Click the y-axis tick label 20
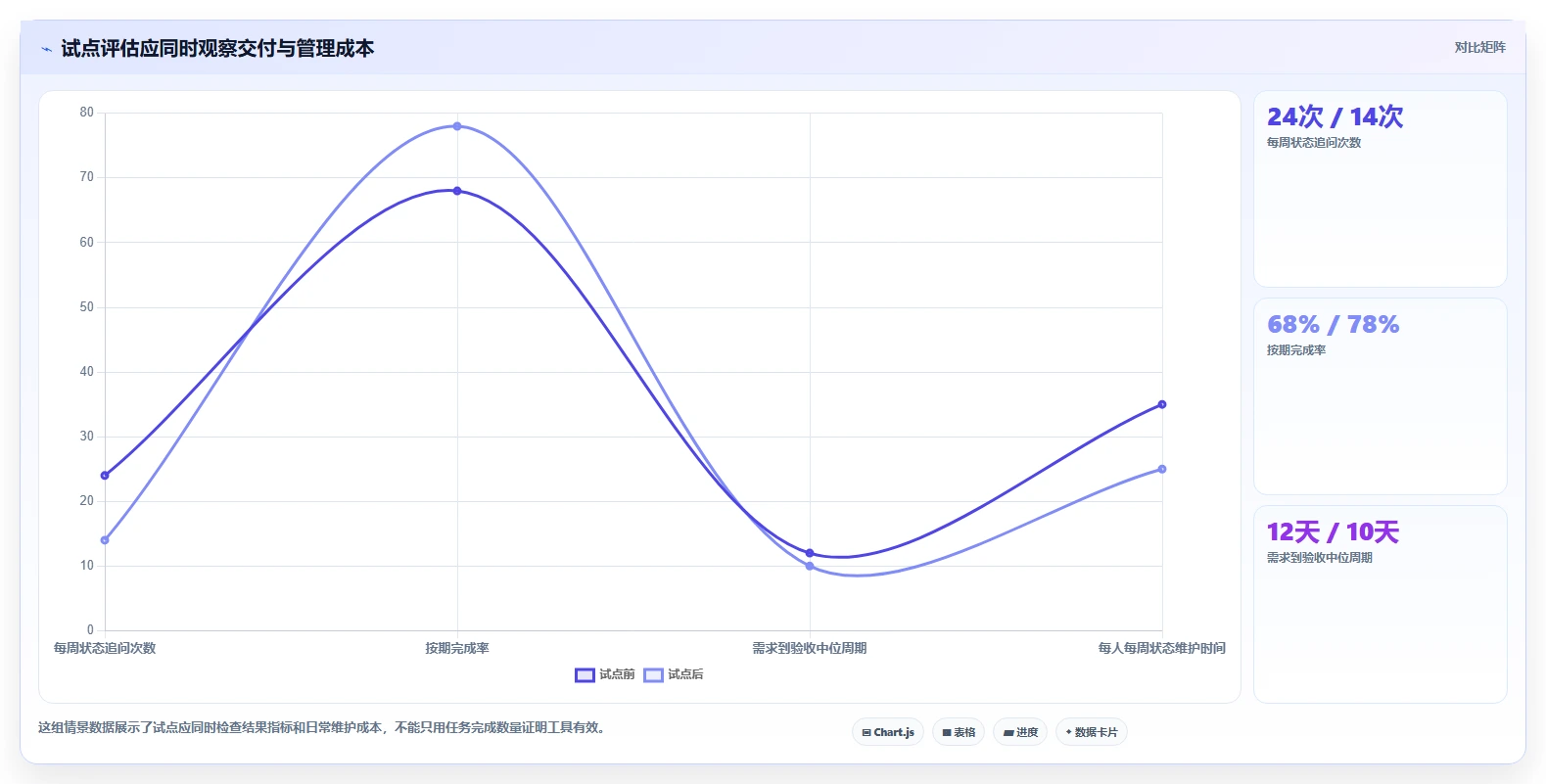1546x784 pixels. click(87, 501)
